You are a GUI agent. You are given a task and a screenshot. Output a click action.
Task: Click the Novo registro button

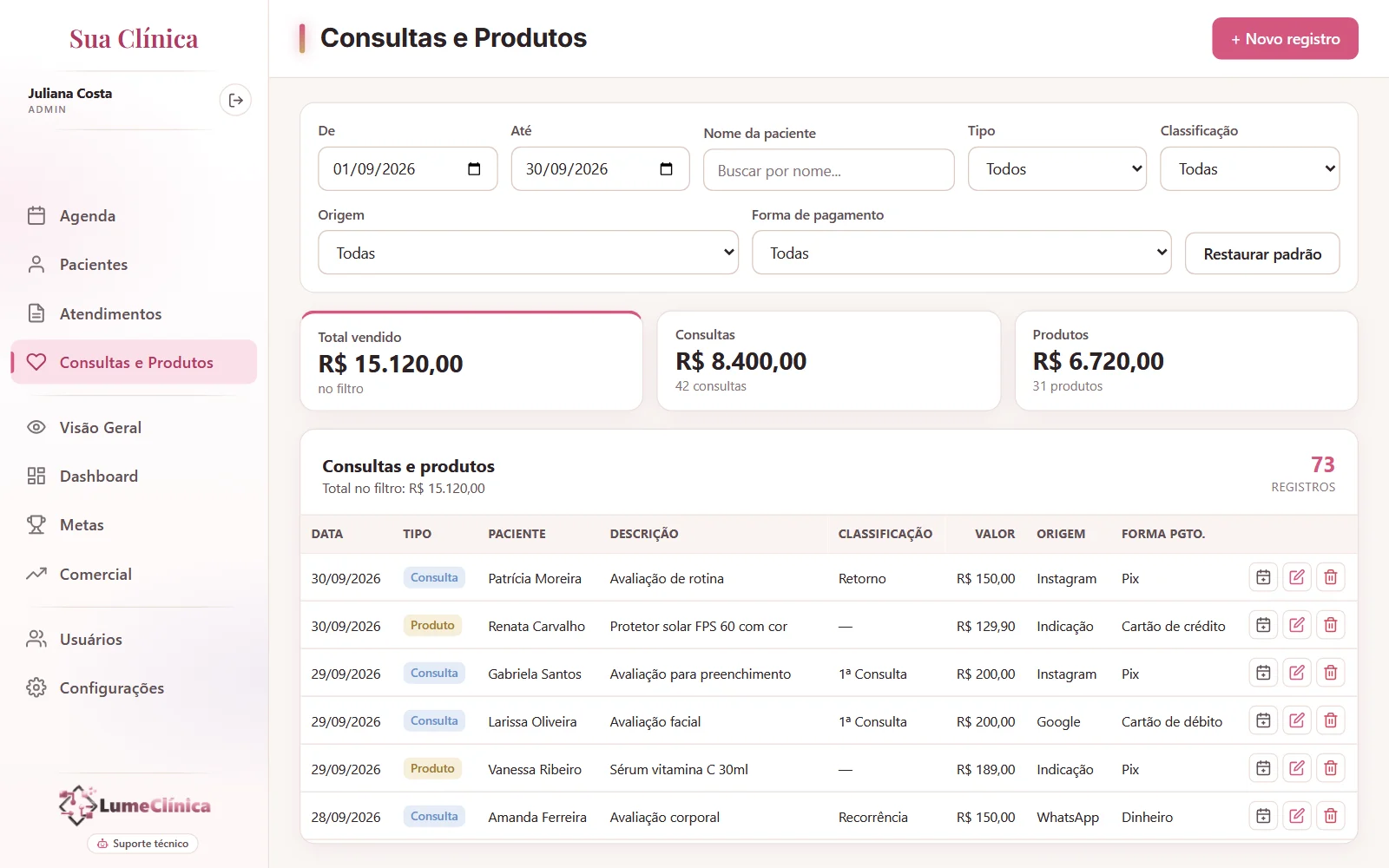(1285, 38)
